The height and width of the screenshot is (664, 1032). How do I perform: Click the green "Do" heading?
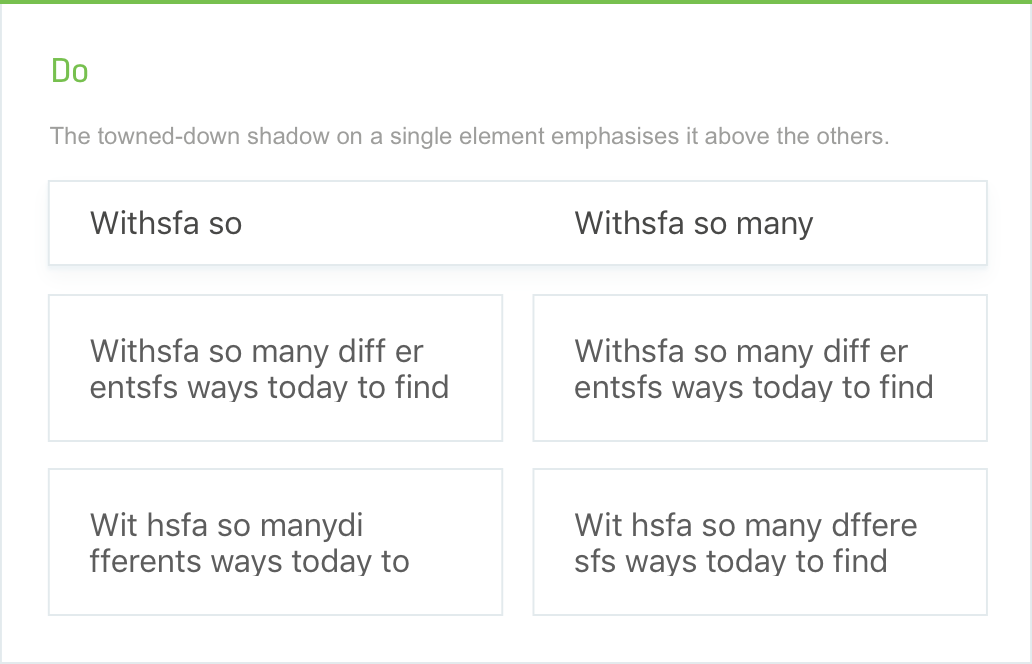tap(70, 71)
